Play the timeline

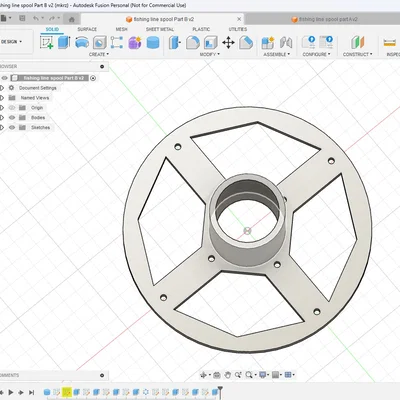(11, 392)
